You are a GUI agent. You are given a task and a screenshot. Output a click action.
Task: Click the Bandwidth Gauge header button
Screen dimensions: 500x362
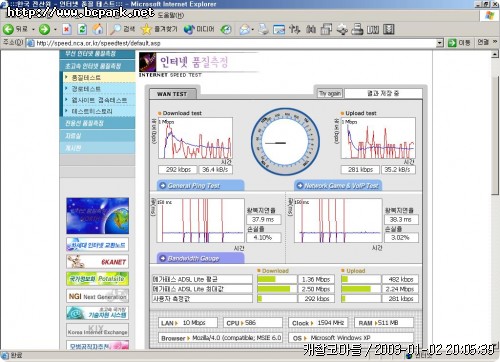[200, 258]
